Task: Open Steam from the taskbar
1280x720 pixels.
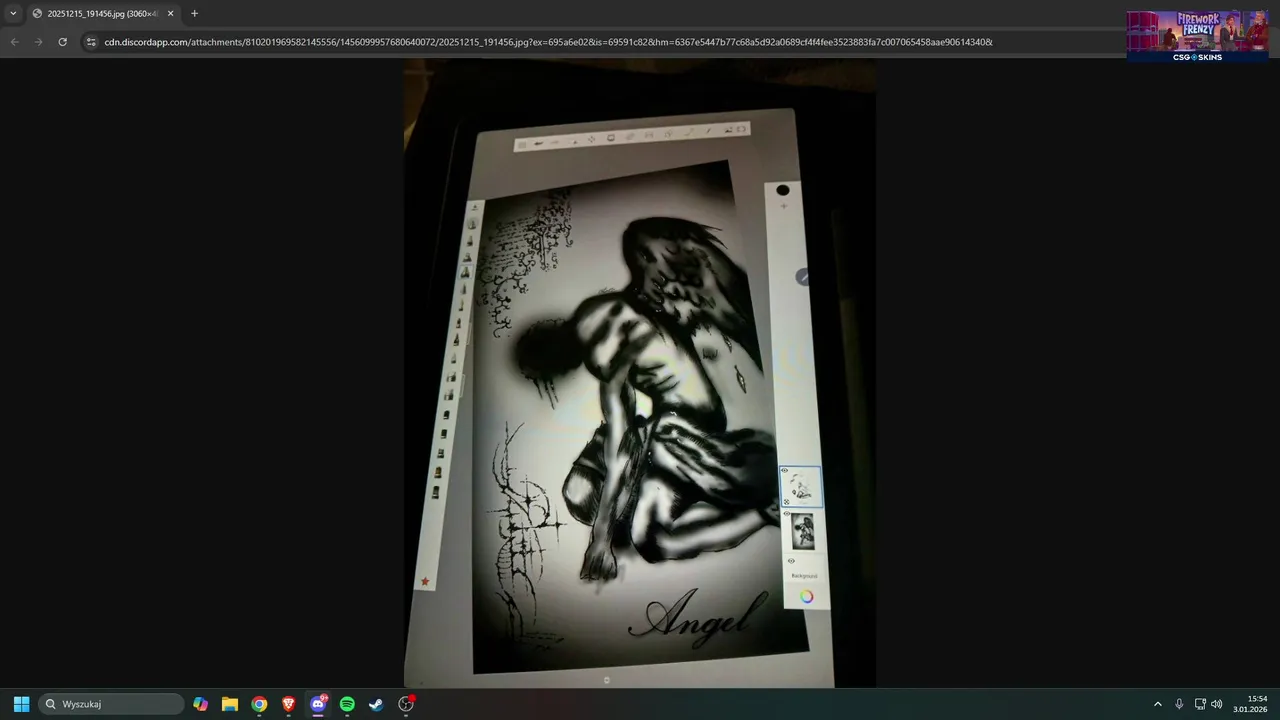Action: pos(376,704)
